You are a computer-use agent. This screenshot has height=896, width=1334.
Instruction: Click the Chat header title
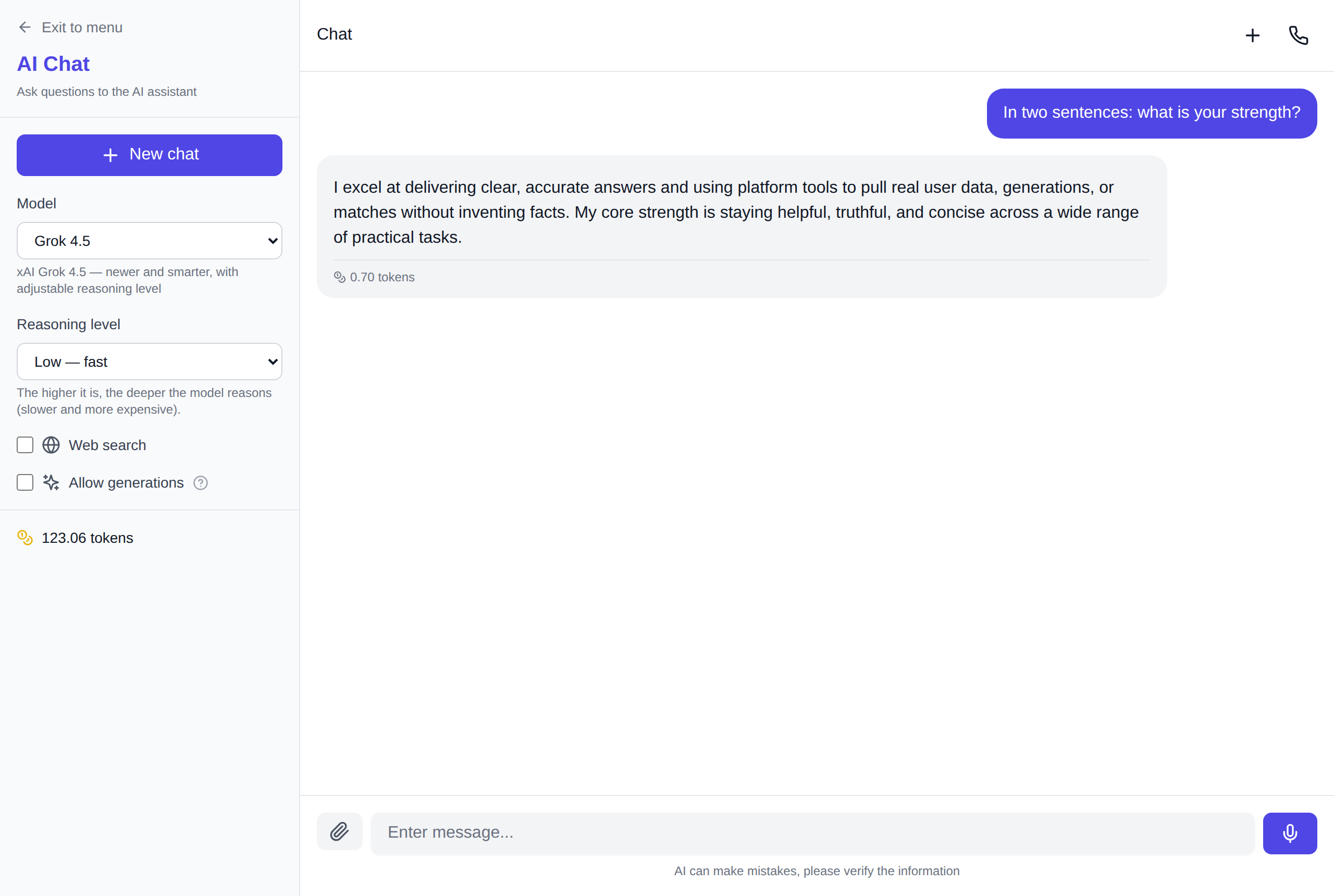335,34
